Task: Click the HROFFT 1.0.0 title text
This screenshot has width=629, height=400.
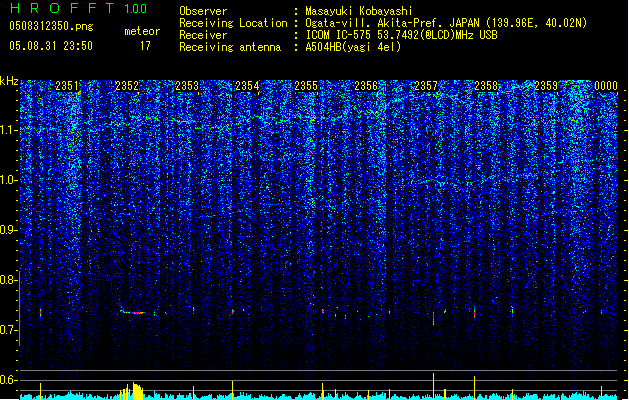Action: 79,8
